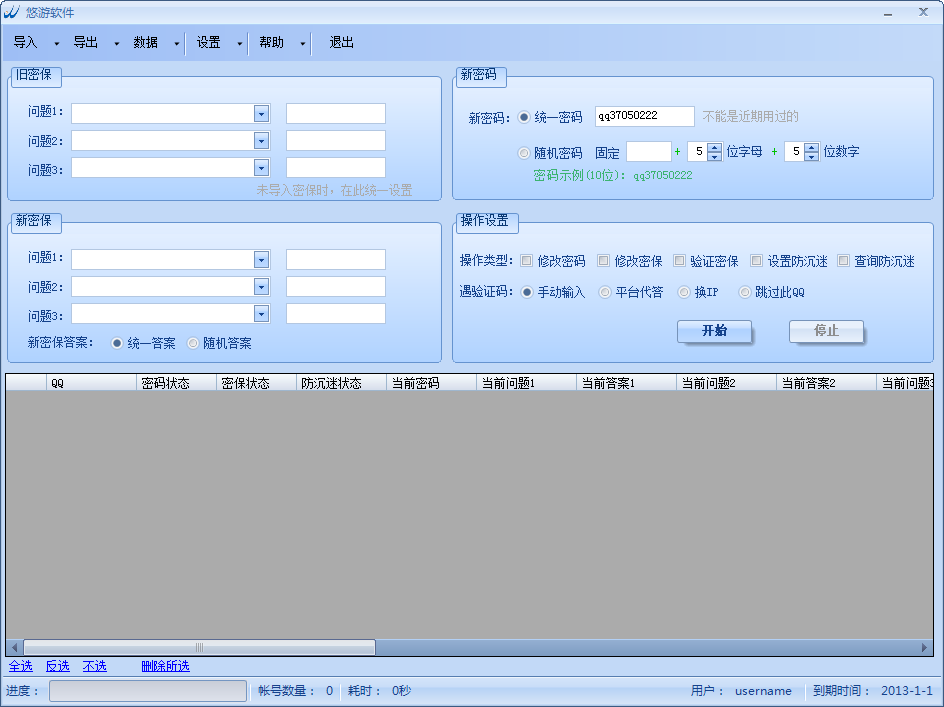Click the app logo icon in title bar

(12, 12)
